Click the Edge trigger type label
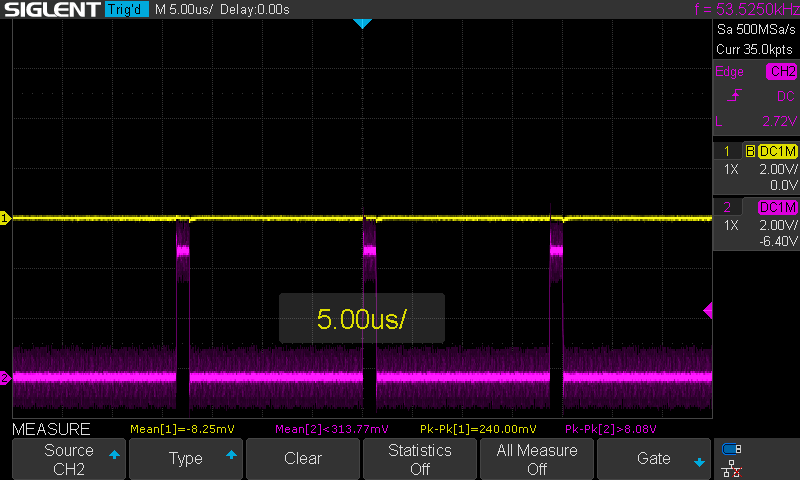The height and width of the screenshot is (480, 800). click(x=729, y=71)
